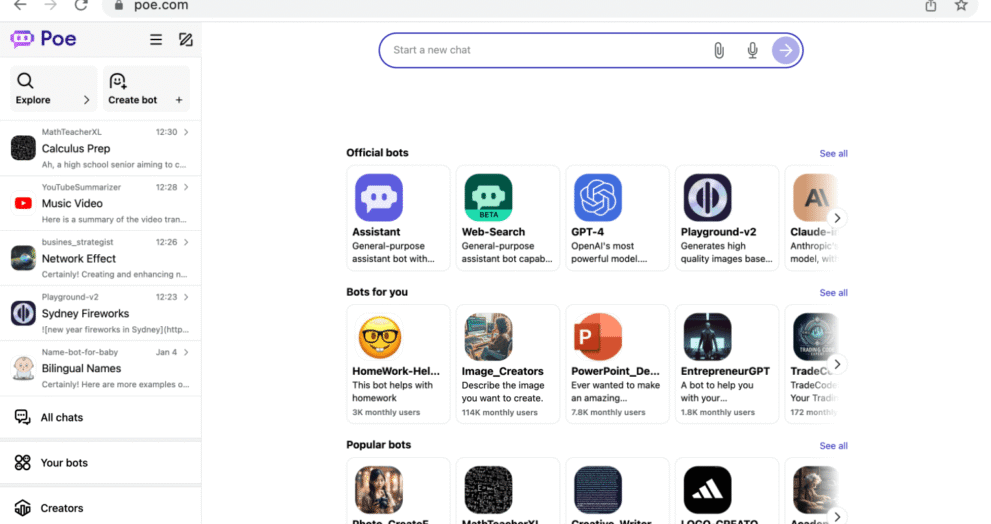This screenshot has height=524, width=991.
Task: Expand Music Video chat chevron
Action: (x=186, y=187)
